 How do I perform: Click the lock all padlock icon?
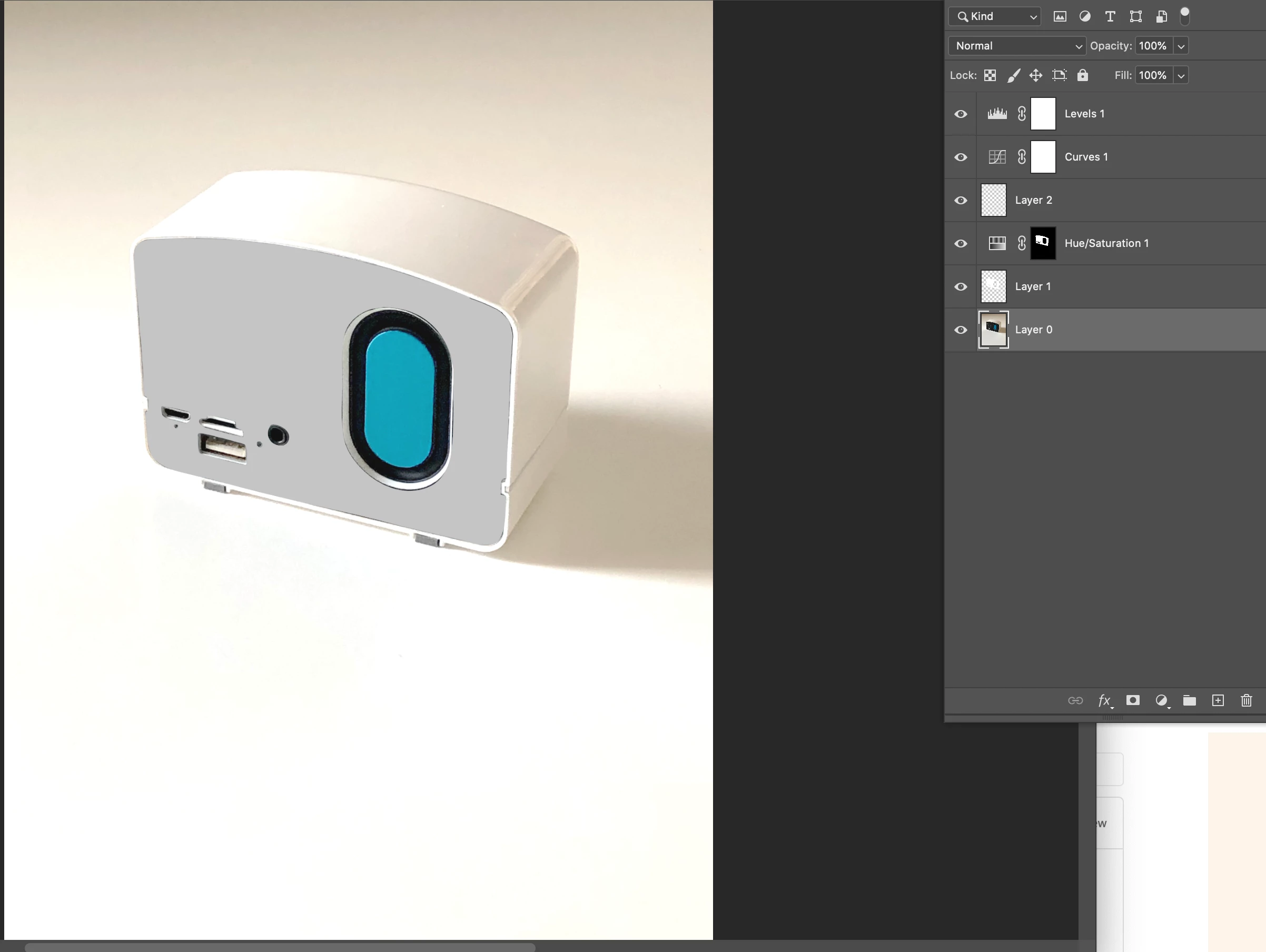(1082, 75)
